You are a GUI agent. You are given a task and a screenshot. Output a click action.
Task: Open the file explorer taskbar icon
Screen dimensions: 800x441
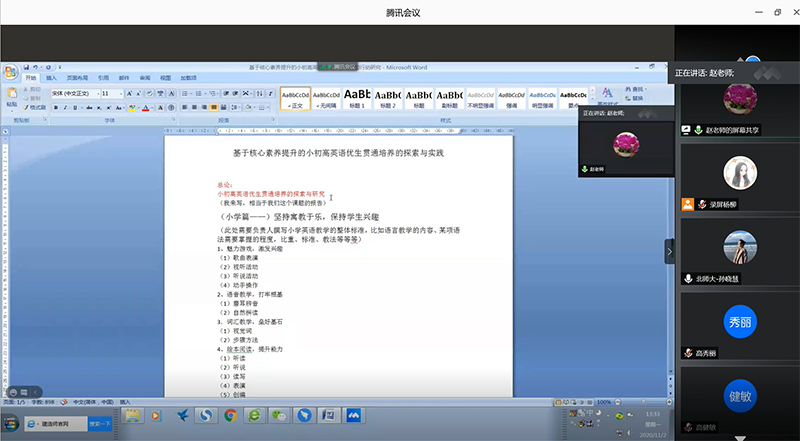[x=132, y=414]
